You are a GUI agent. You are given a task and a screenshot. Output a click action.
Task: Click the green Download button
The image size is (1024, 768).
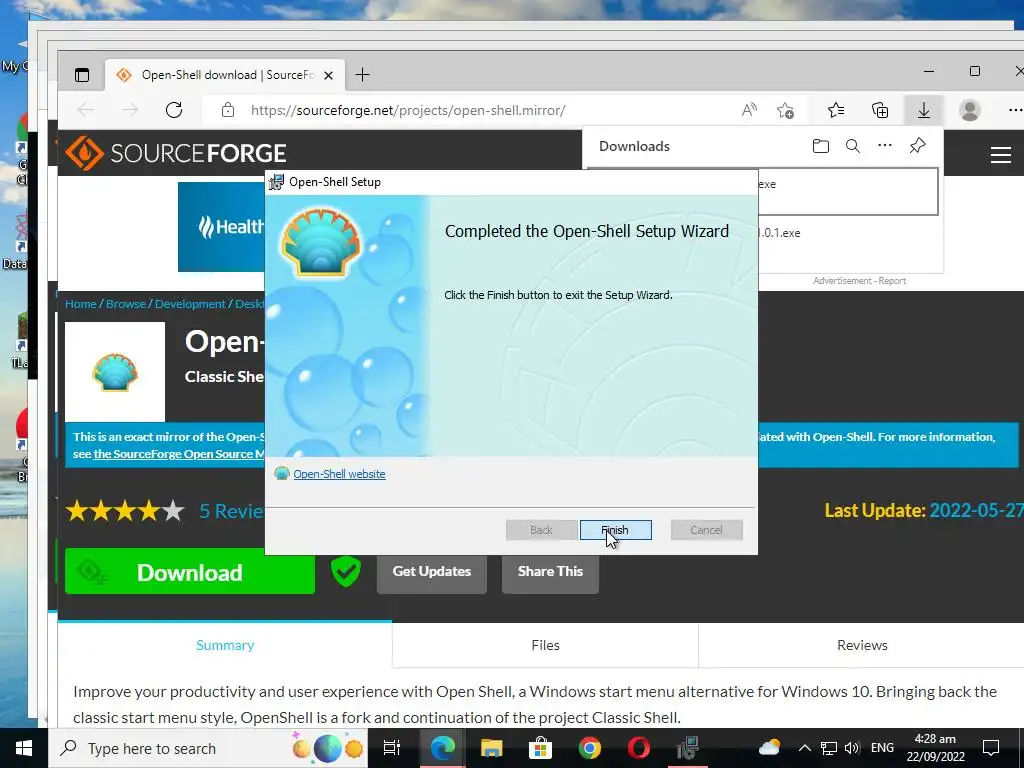pos(190,572)
